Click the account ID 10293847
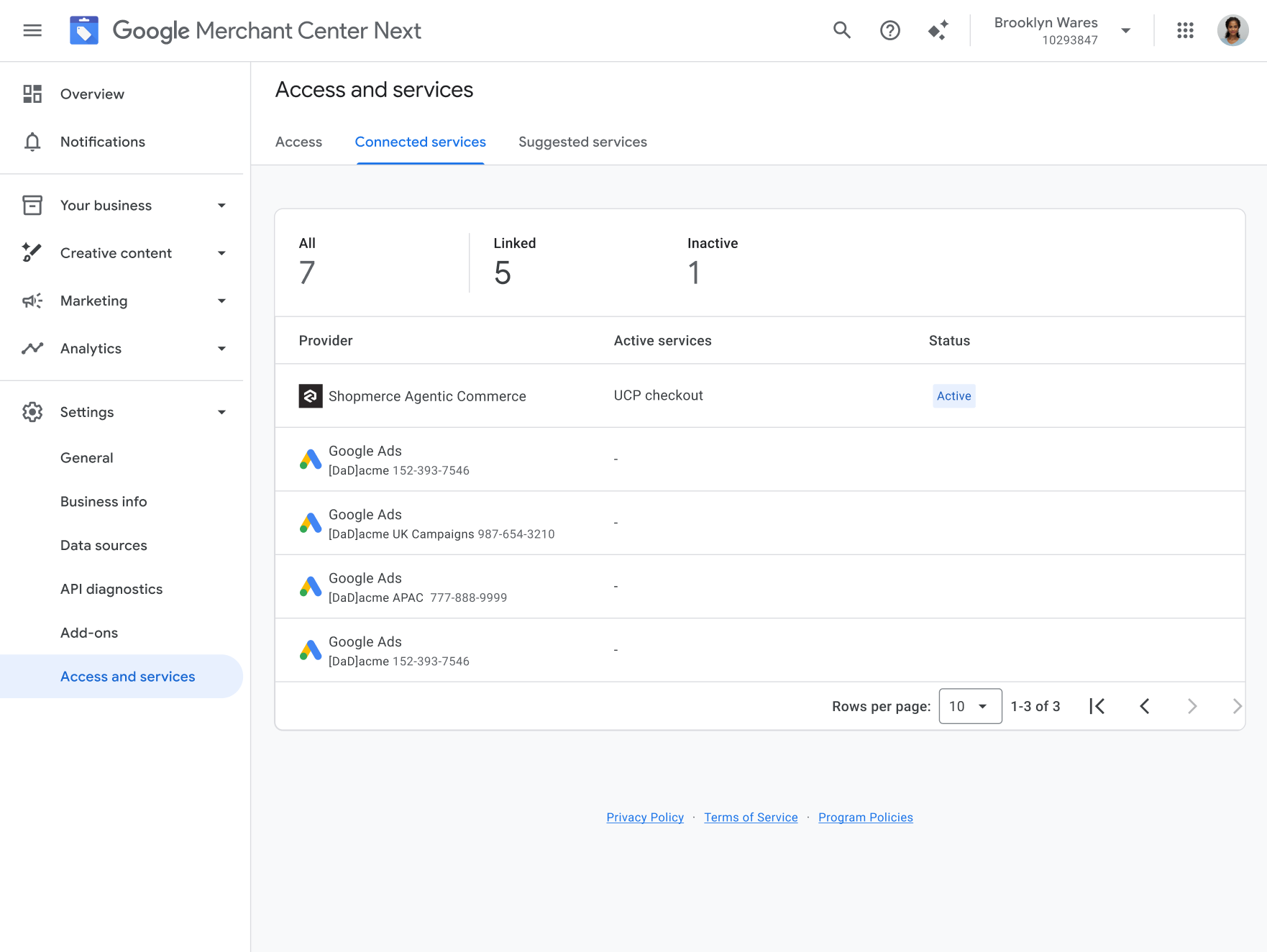The width and height of the screenshot is (1267, 952). [1070, 40]
